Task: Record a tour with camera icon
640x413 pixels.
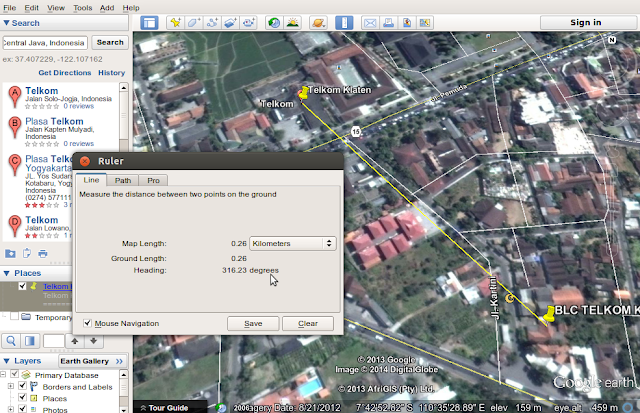Action: point(249,23)
